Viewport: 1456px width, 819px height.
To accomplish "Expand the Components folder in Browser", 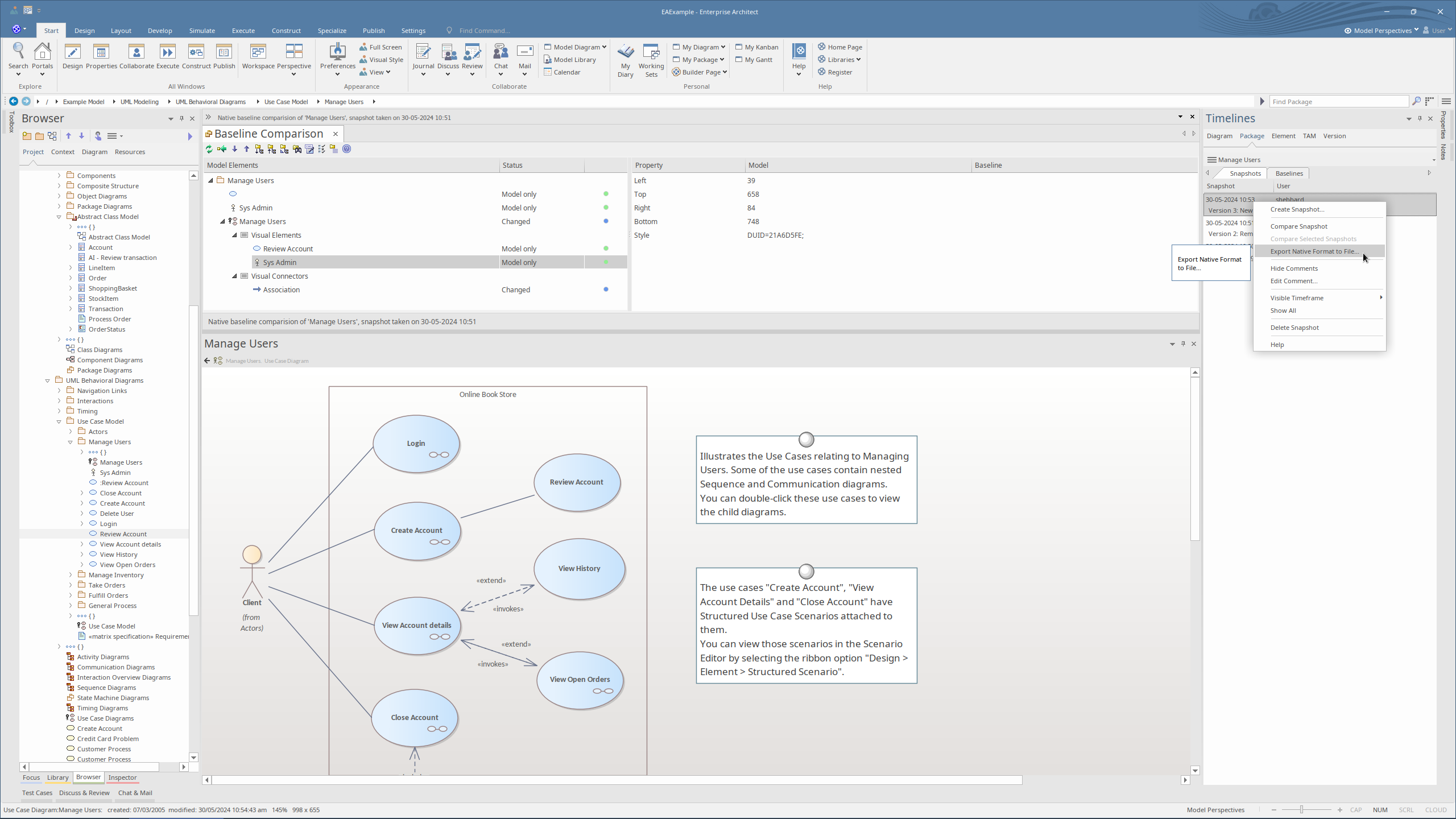I will click(x=59, y=176).
